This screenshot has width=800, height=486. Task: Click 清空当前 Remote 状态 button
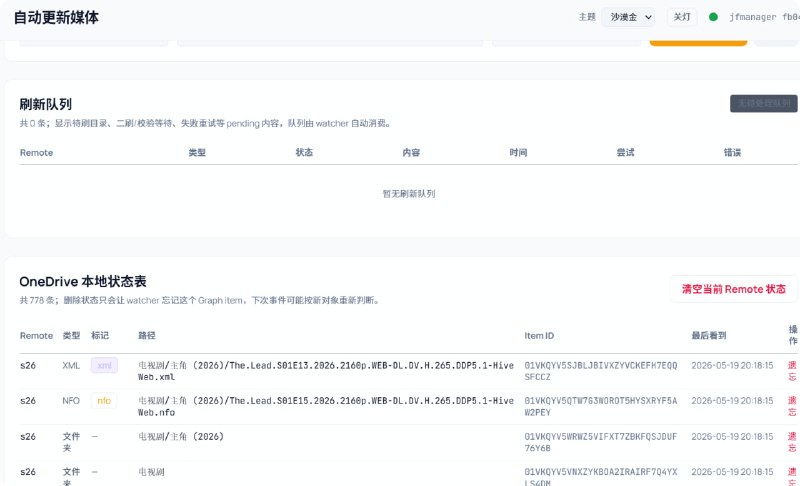tap(733, 289)
